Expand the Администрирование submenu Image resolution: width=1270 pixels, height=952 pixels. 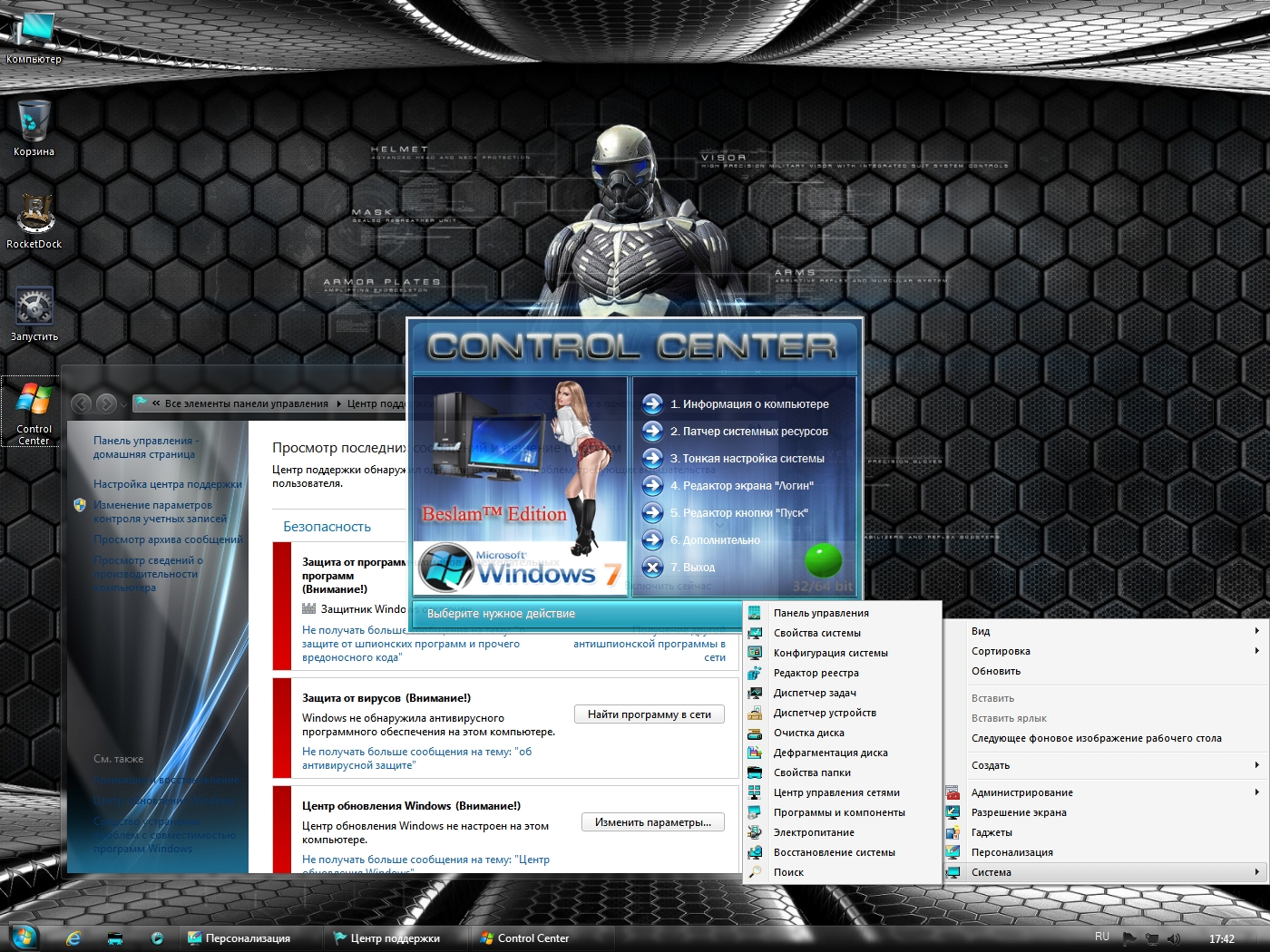(x=1256, y=792)
